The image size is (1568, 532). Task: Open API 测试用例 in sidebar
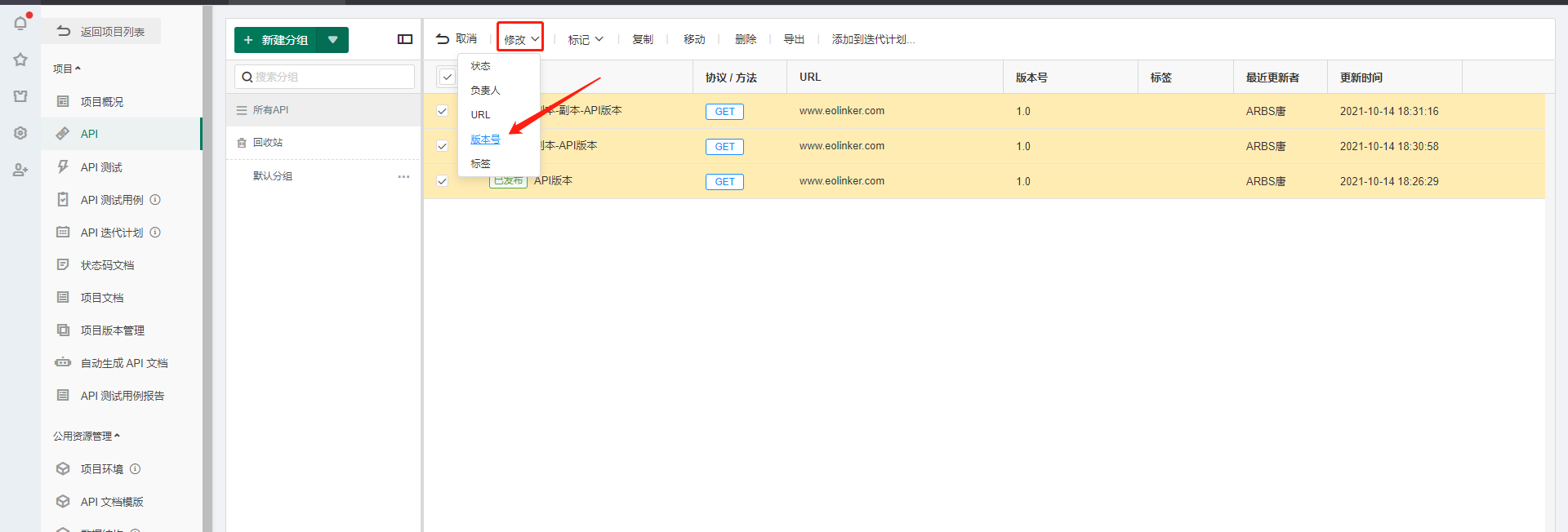[x=112, y=200]
